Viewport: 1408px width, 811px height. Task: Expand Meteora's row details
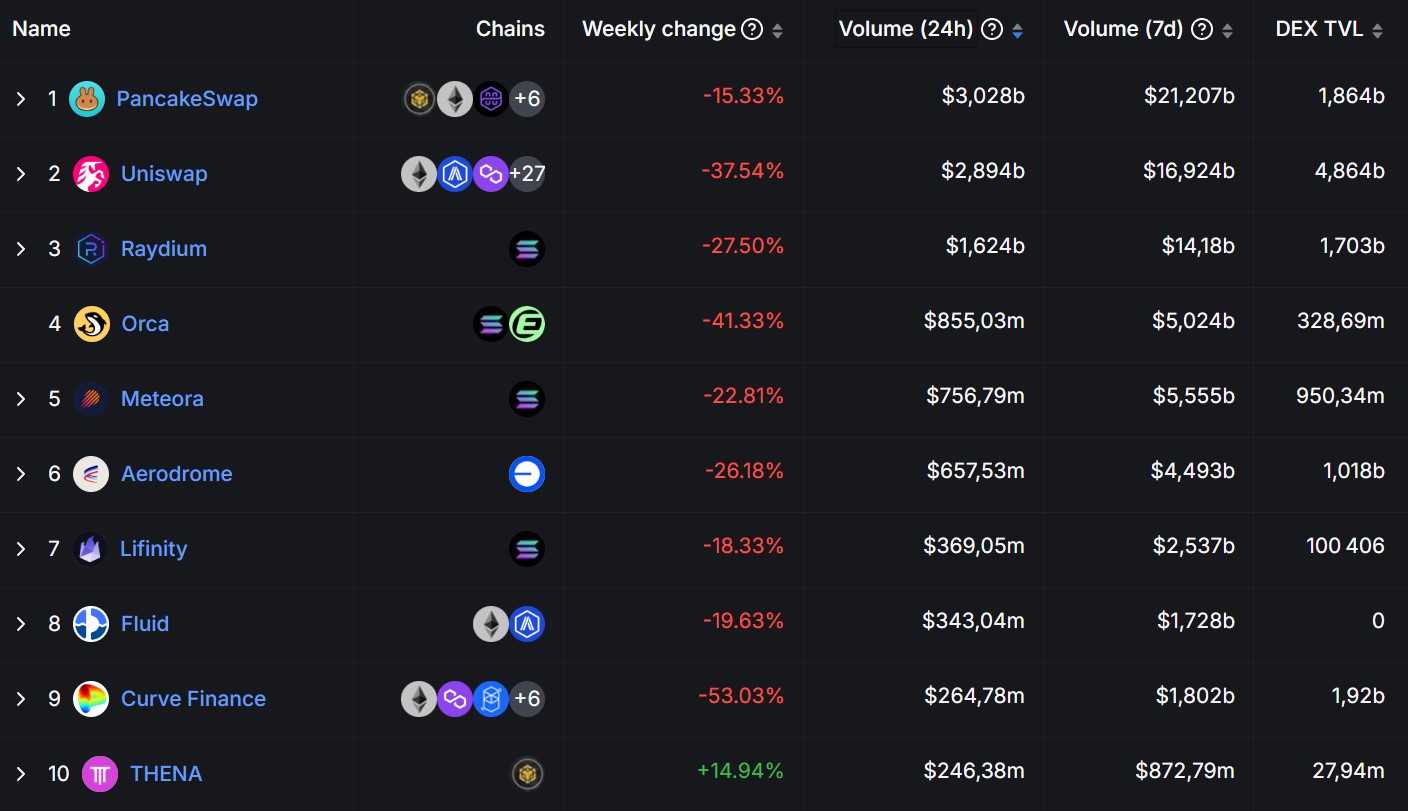click(22, 398)
